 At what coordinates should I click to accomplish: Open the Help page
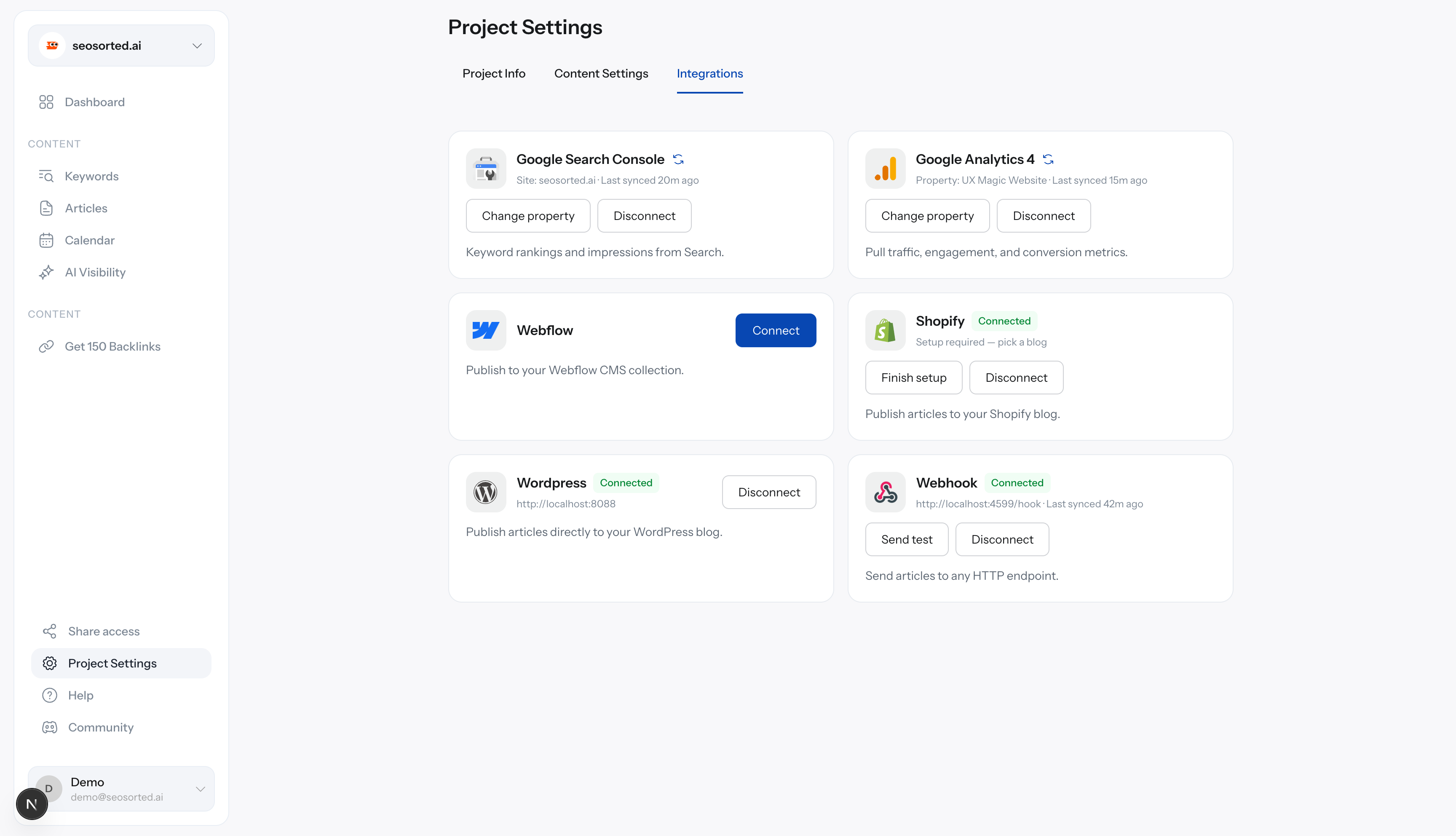pyautogui.click(x=121, y=695)
